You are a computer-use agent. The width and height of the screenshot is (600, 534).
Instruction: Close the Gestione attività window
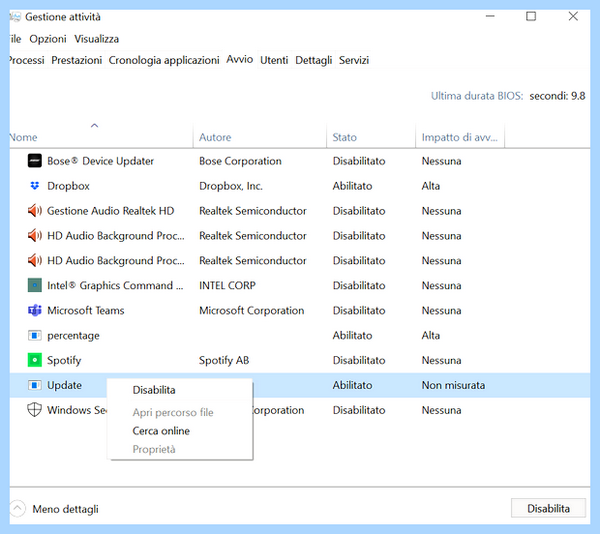[573, 16]
